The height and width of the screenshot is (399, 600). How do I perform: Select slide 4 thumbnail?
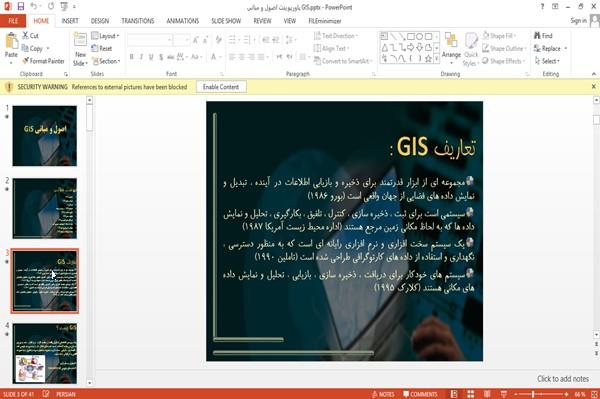click(x=44, y=353)
